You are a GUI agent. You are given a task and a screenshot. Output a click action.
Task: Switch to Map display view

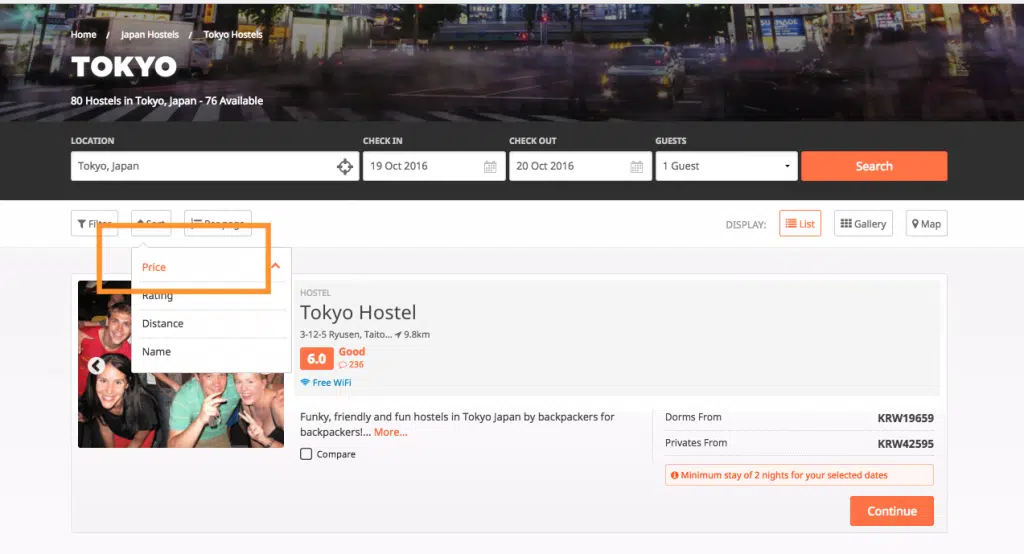(926, 224)
